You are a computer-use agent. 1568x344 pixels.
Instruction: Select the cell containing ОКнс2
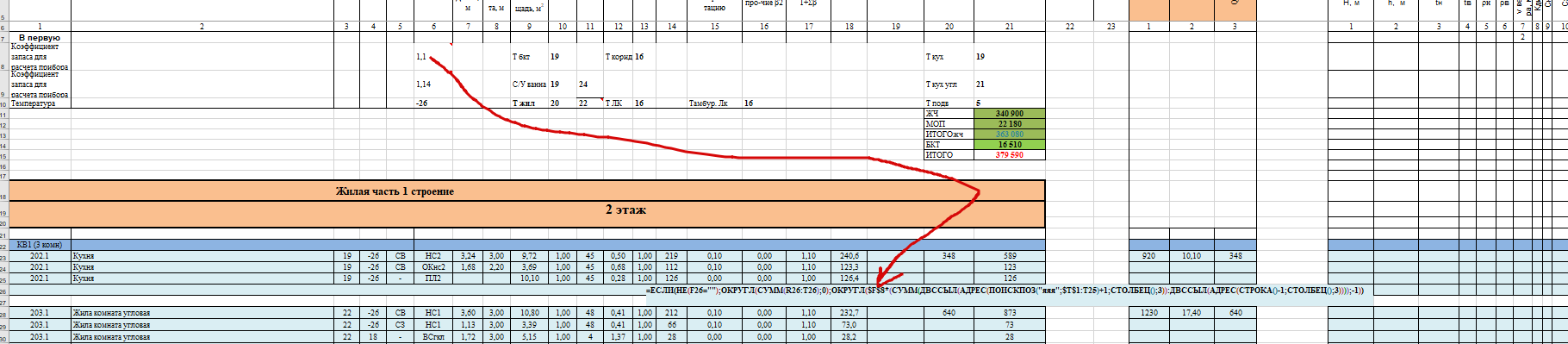[x=433, y=267]
